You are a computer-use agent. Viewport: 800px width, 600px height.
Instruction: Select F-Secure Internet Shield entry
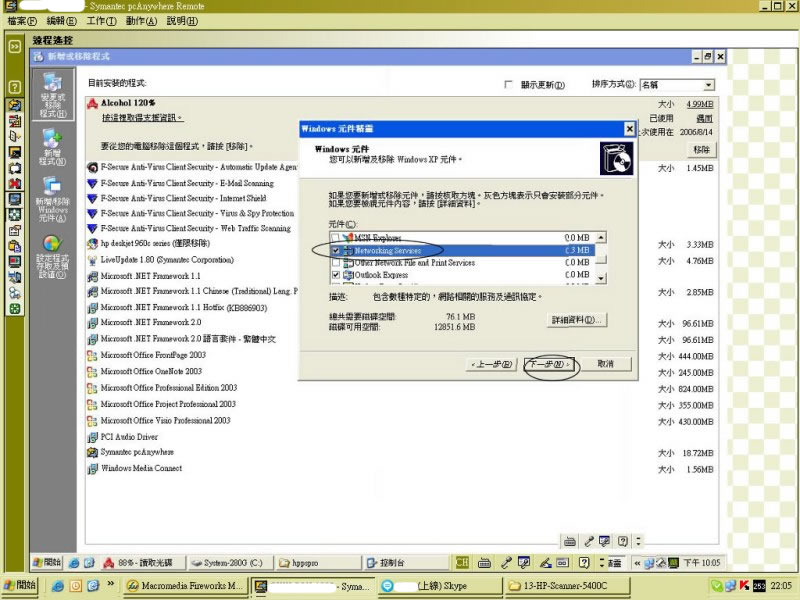click(x=183, y=198)
